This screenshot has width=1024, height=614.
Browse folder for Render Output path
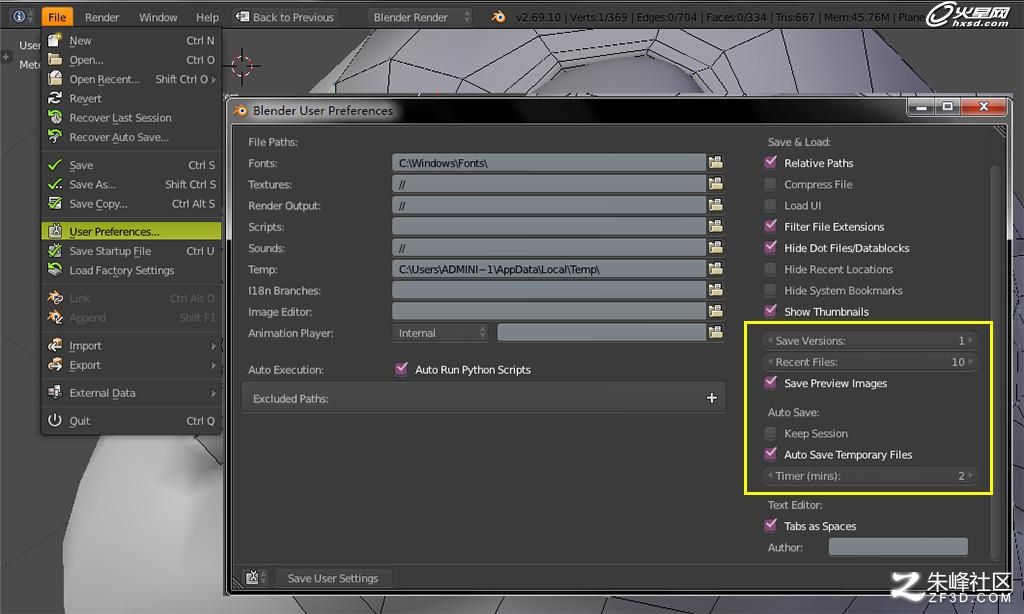tap(716, 205)
